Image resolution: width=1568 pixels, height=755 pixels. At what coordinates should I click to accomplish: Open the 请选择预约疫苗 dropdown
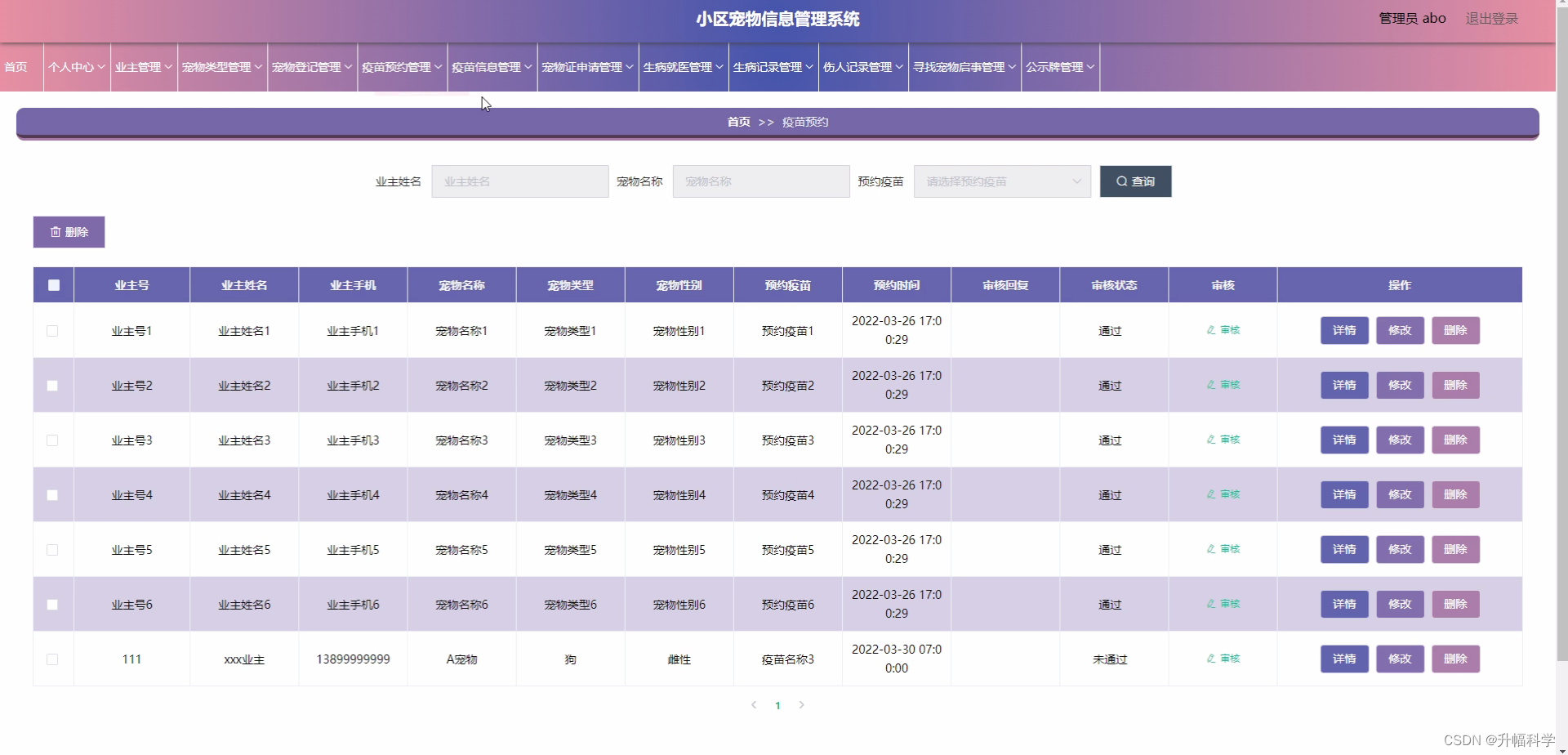1002,181
